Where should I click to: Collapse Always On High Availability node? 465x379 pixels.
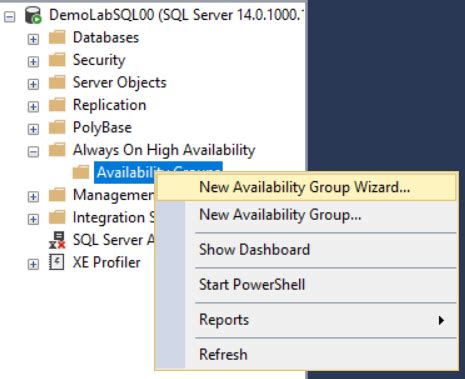(x=33, y=152)
